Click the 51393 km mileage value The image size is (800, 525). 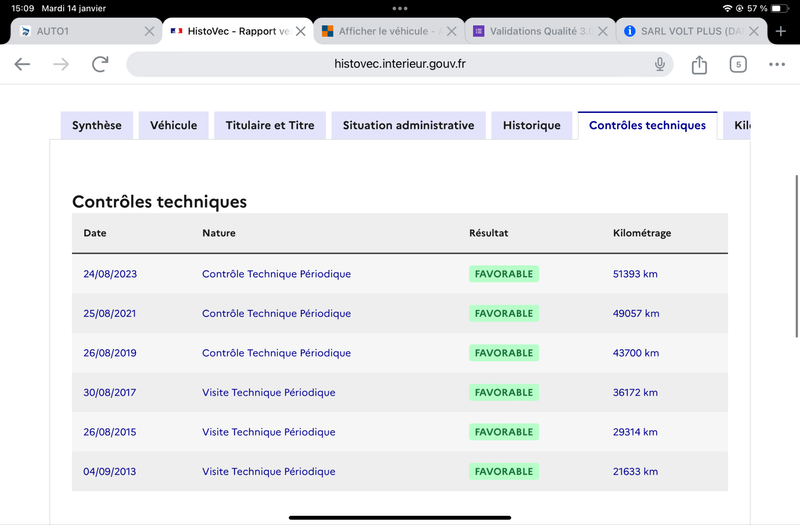click(x=635, y=274)
